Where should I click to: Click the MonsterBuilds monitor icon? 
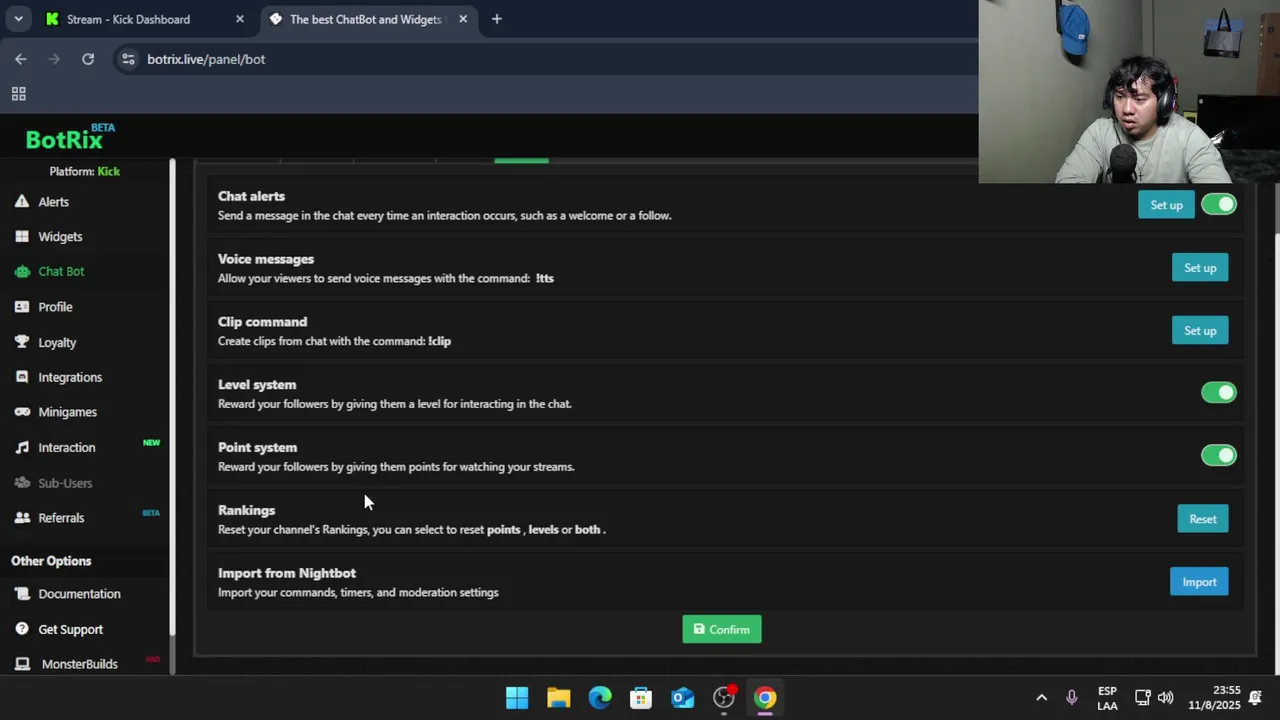point(23,664)
